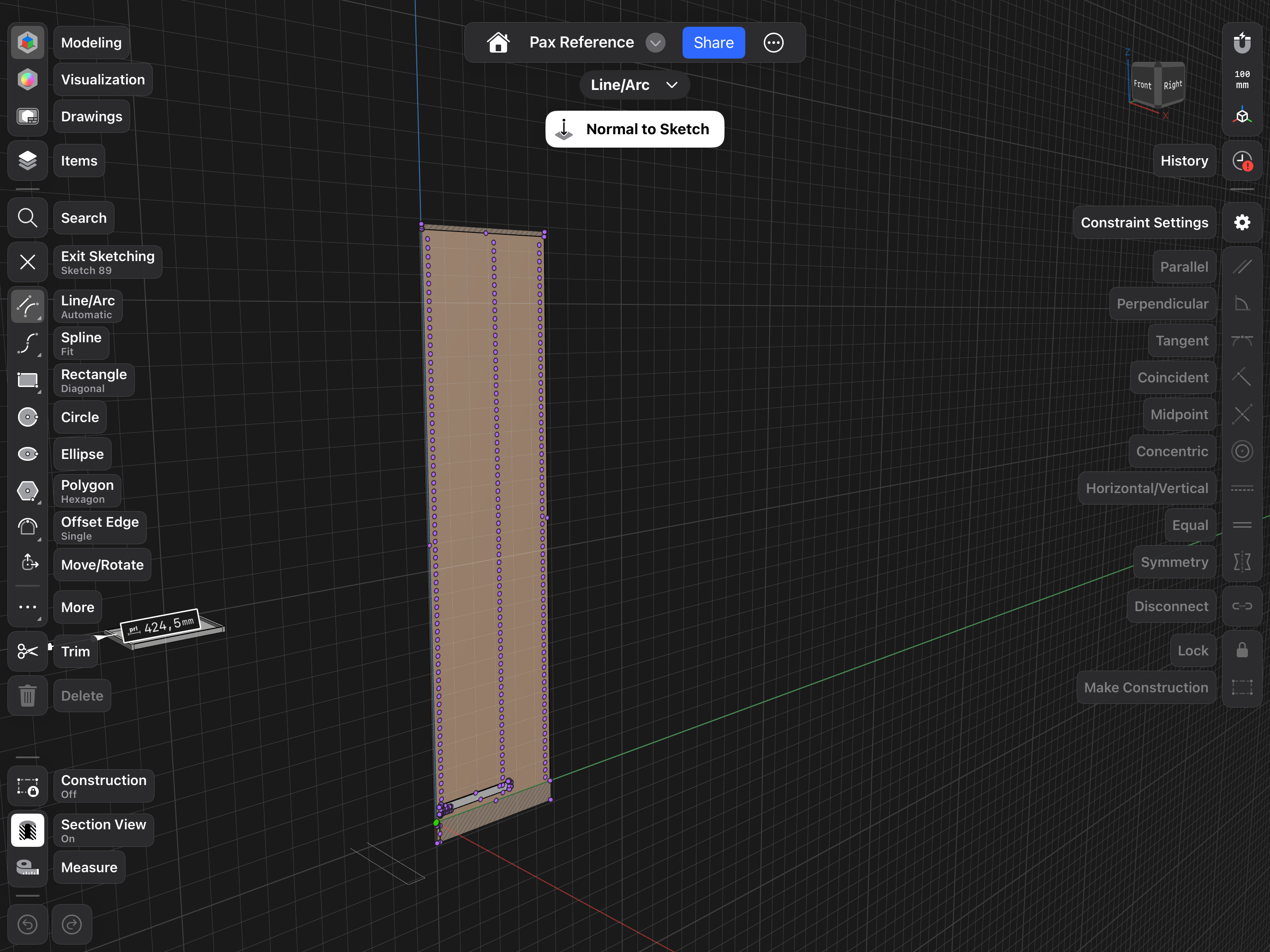Open the Measure tool icon
The height and width of the screenshot is (952, 1270).
tap(28, 867)
